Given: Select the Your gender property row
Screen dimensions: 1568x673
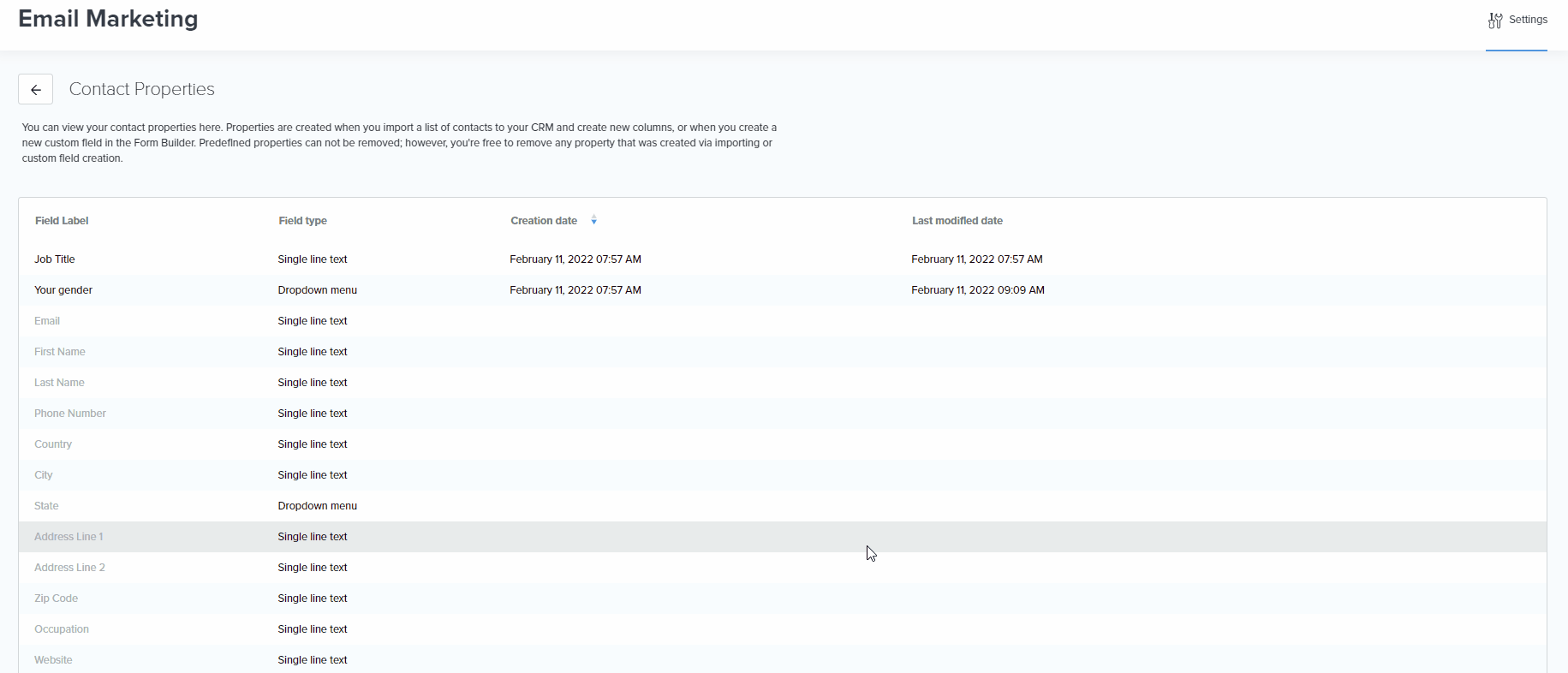Looking at the screenshot, I should point(63,290).
